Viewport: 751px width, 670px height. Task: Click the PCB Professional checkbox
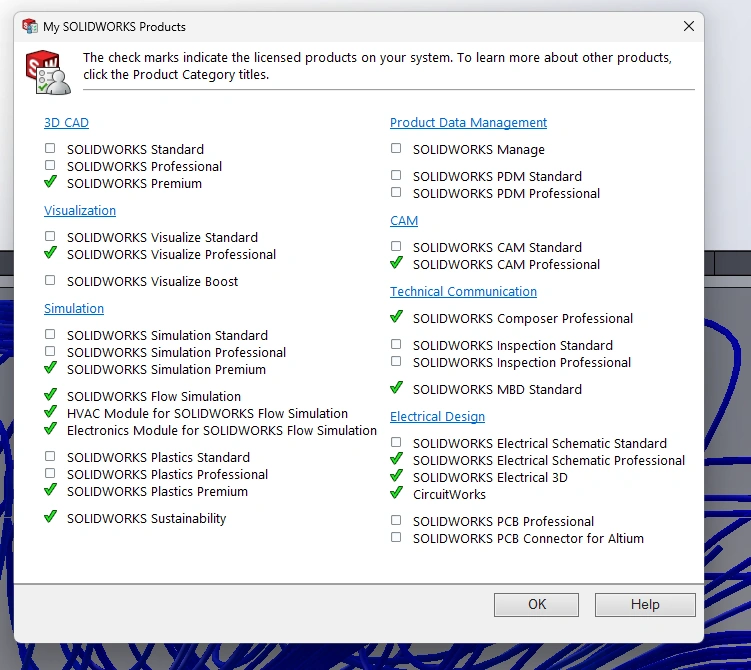396,520
